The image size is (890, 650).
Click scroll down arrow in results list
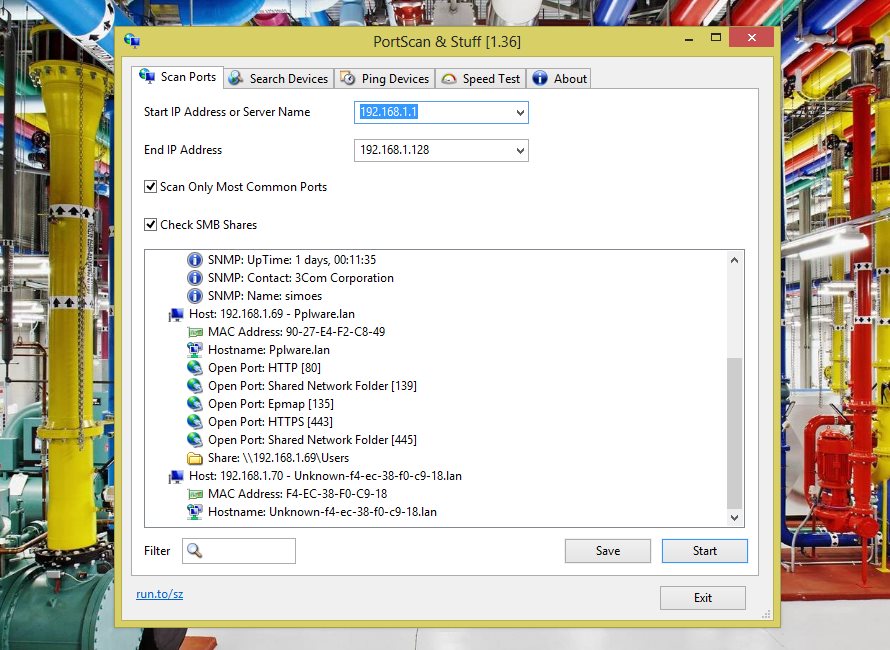pyautogui.click(x=734, y=518)
